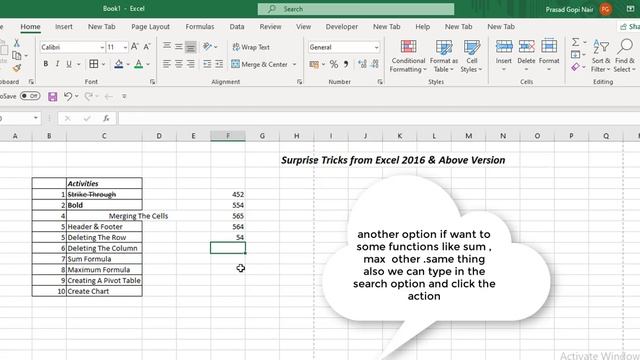This screenshot has width=640, height=360.
Task: Open Sort & Filter menu
Action: point(601,56)
